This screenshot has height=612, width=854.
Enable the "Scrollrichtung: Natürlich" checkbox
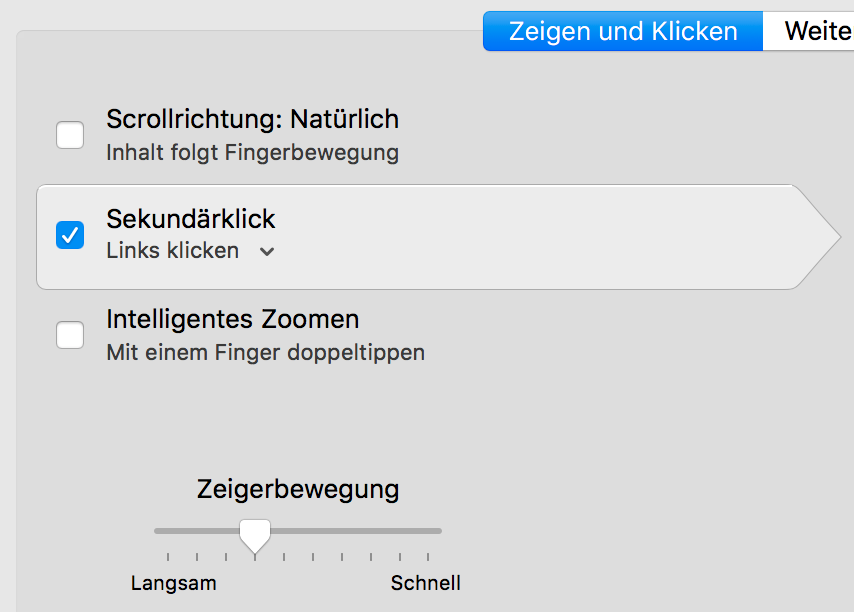click(x=70, y=134)
